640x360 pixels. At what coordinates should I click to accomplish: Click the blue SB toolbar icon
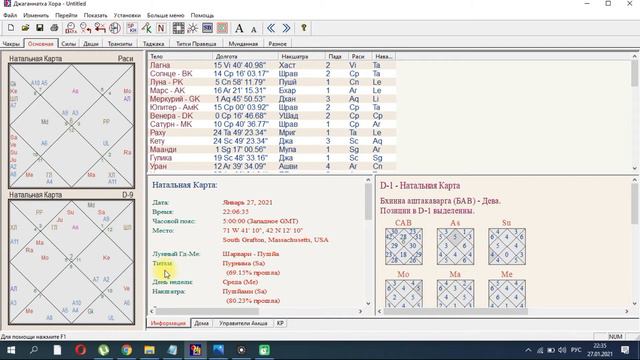point(207,28)
